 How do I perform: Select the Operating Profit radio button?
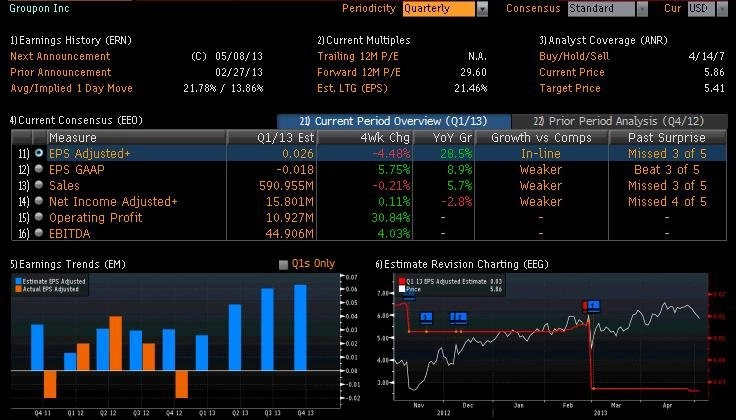point(38,217)
